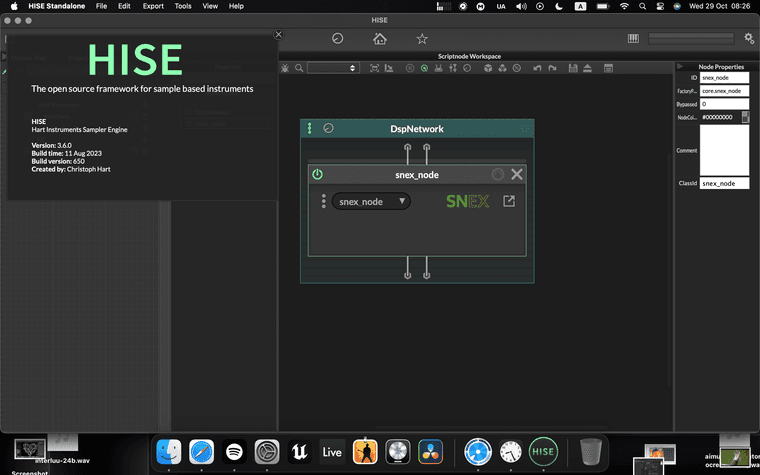760x475 pixels.
Task: Click the NodeColour hex value field
Action: (x=720, y=117)
